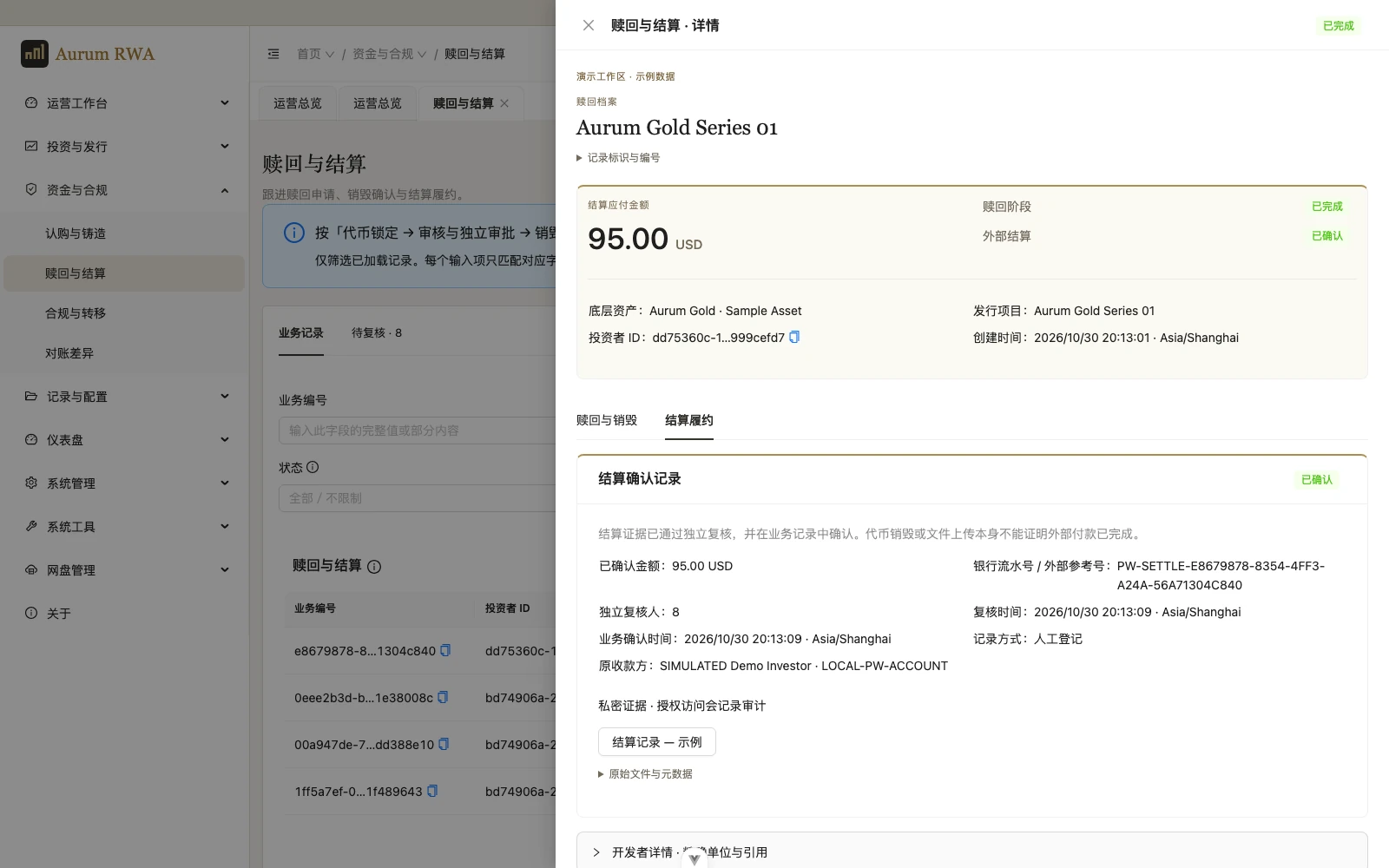Click the 系统工具 wrench icon
This screenshot has height=868, width=1389.
tap(31, 526)
